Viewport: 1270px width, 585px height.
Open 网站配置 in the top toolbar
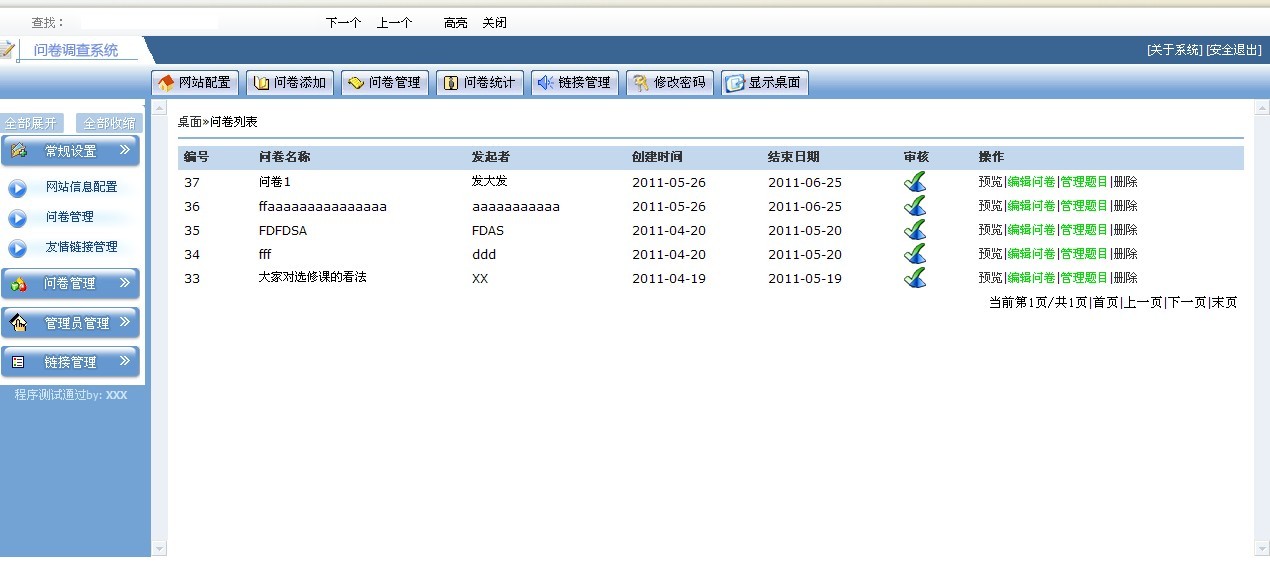coord(195,83)
